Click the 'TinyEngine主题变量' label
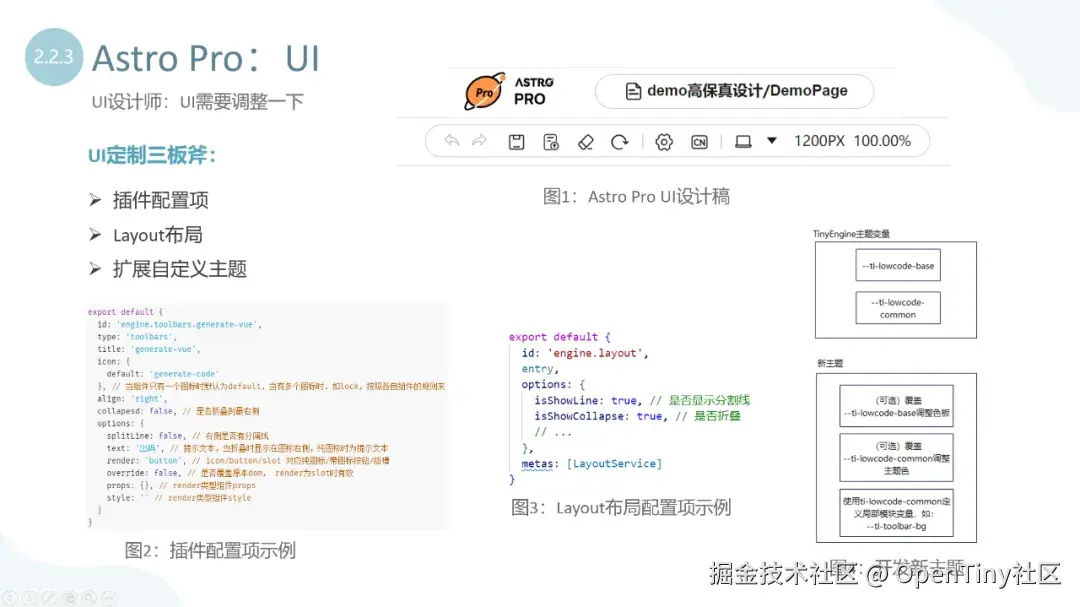 pyautogui.click(x=851, y=234)
